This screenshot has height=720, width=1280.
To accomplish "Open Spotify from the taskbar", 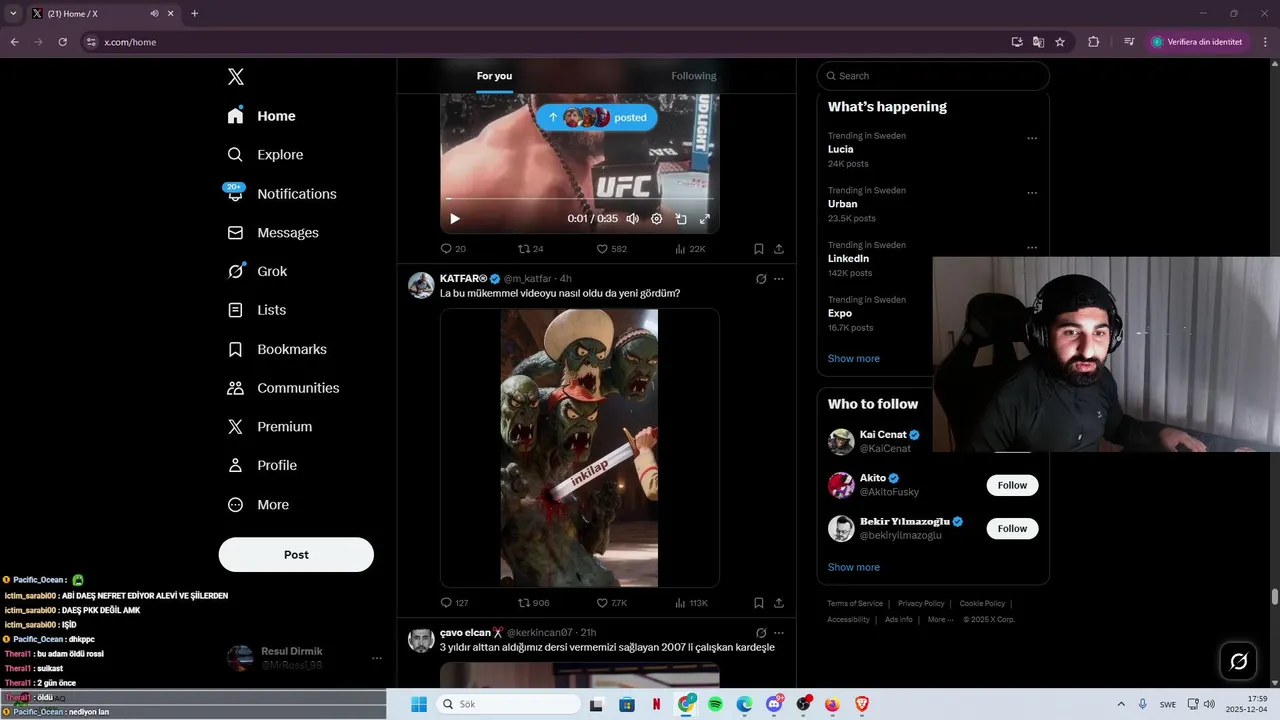I will [715, 704].
